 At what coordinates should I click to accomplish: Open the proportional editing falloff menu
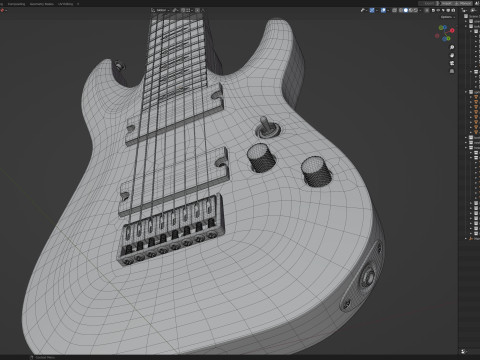coord(203,10)
